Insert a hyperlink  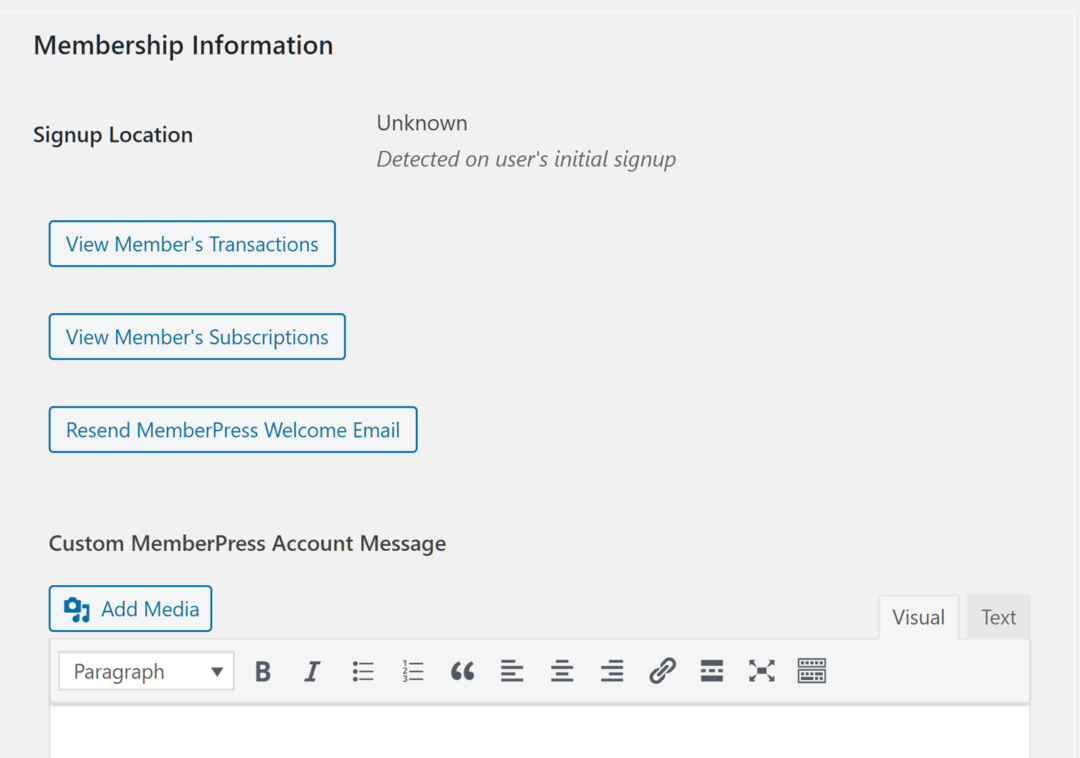point(662,671)
